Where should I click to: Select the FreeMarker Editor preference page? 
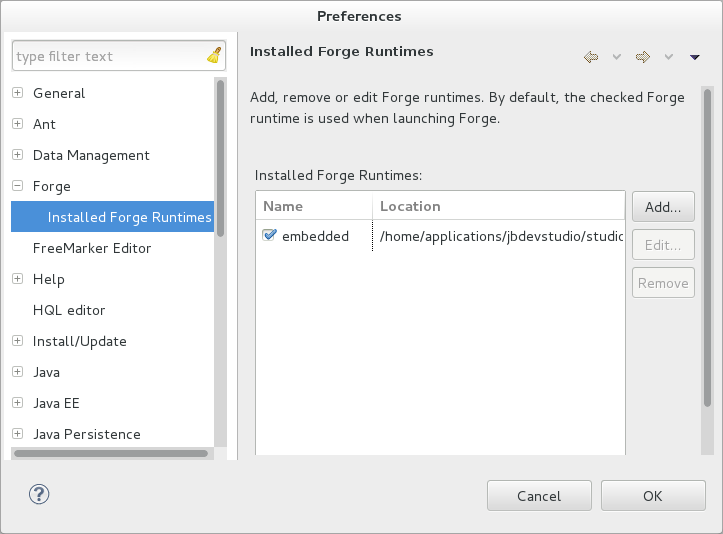[x=92, y=248]
